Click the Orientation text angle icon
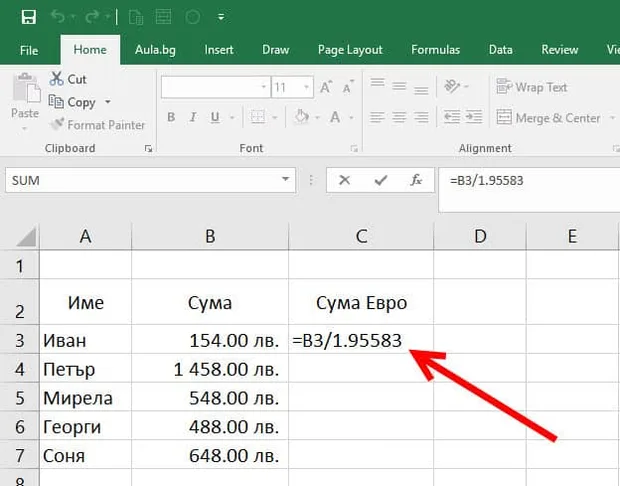This screenshot has width=620, height=486. pyautogui.click(x=452, y=86)
